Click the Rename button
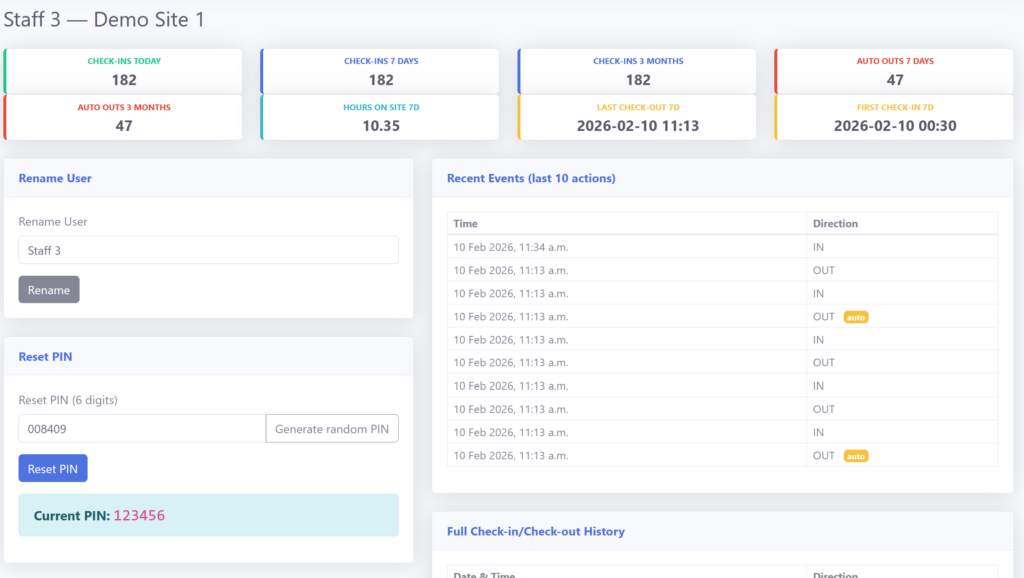This screenshot has height=578, width=1024. coord(48,290)
